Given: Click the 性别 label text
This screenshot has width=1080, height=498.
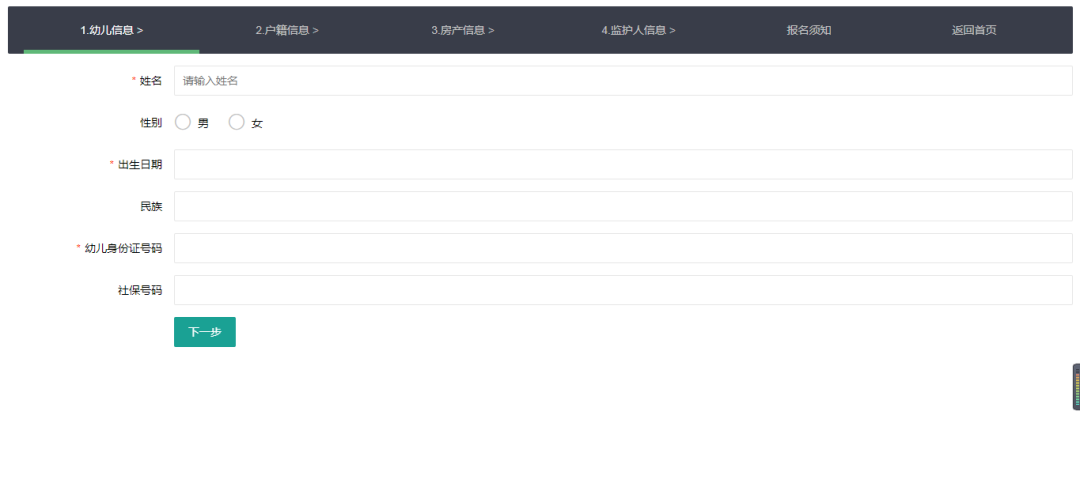Looking at the screenshot, I should click(151, 123).
